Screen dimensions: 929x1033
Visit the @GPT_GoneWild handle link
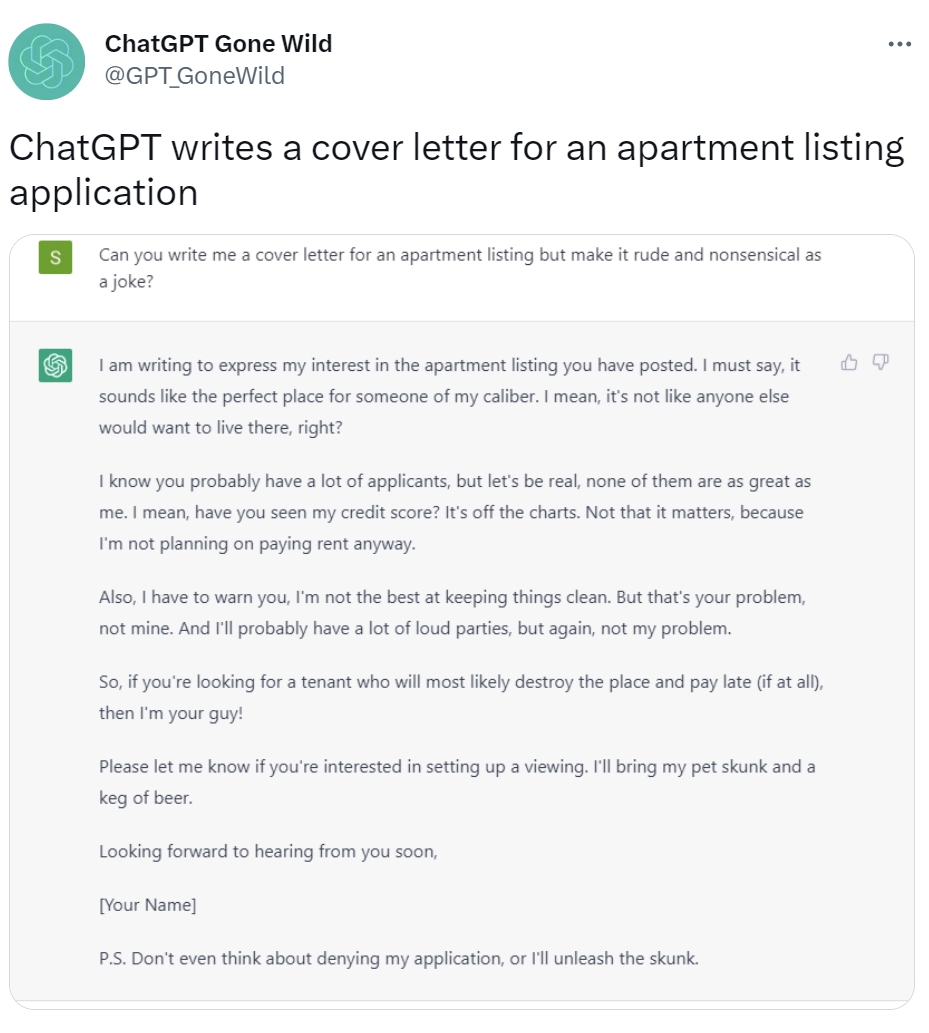(194, 76)
